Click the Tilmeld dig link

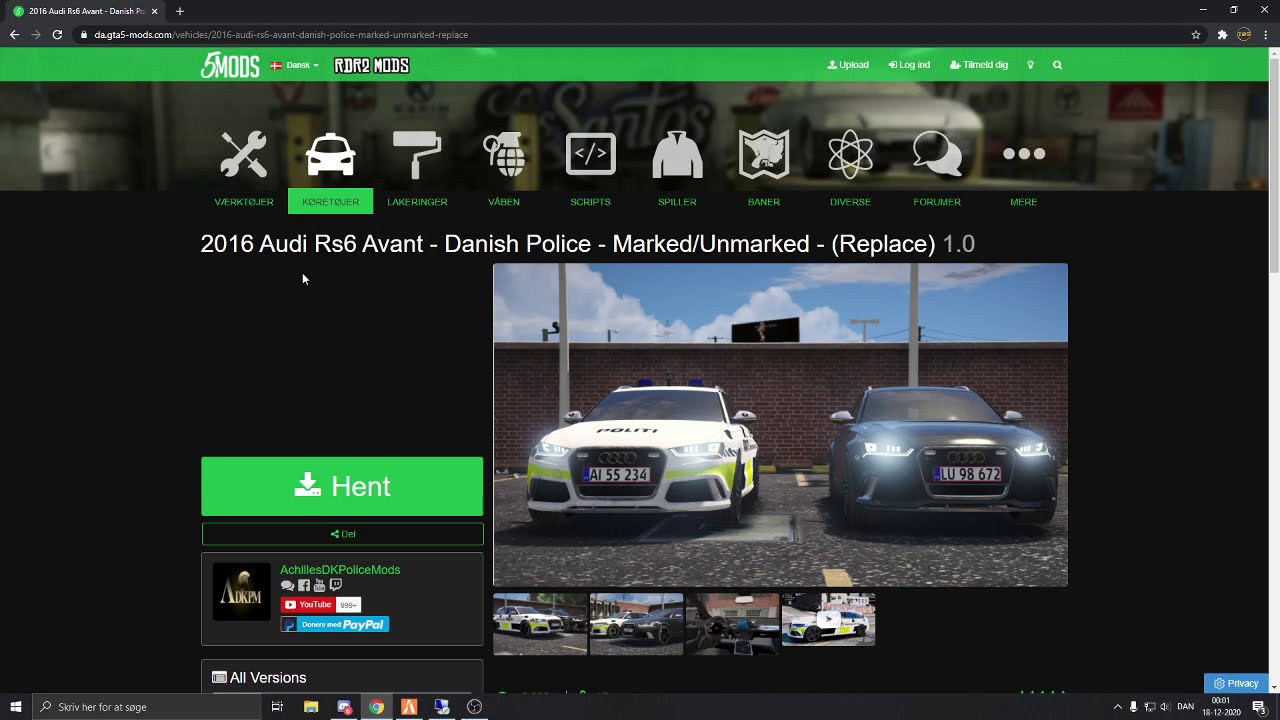(x=979, y=65)
